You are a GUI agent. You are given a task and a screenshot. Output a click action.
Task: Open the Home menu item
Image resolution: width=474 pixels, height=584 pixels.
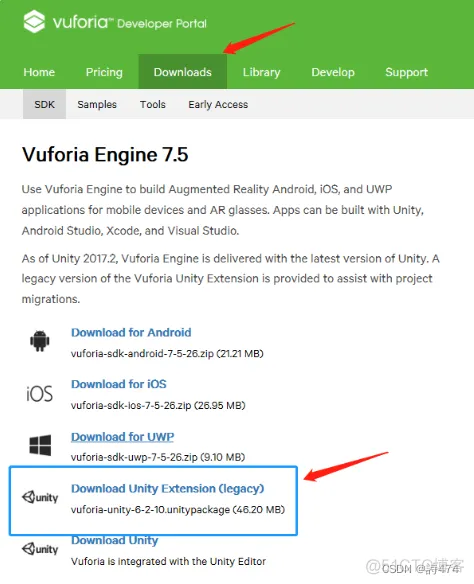pos(39,72)
